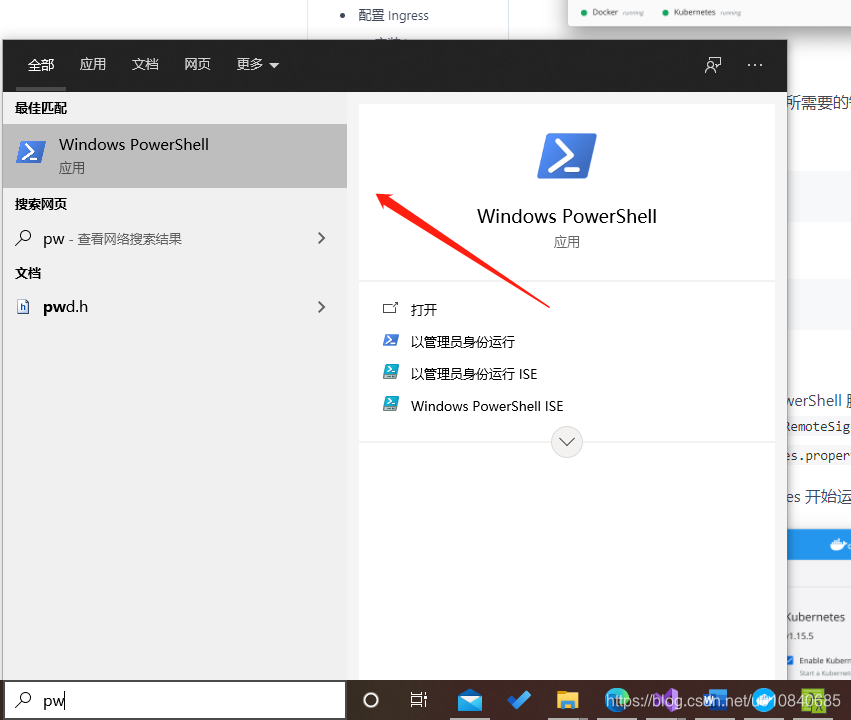Click the search box containing pw

coord(175,700)
